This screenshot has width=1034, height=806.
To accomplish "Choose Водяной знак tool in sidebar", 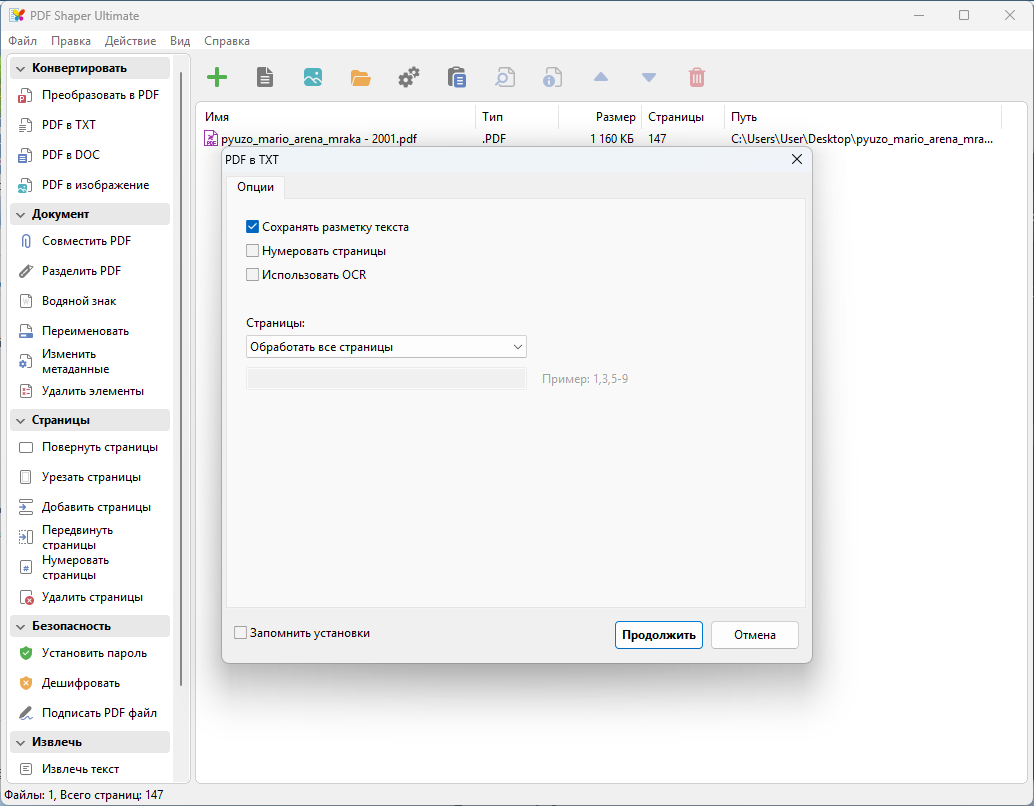I will (79, 301).
